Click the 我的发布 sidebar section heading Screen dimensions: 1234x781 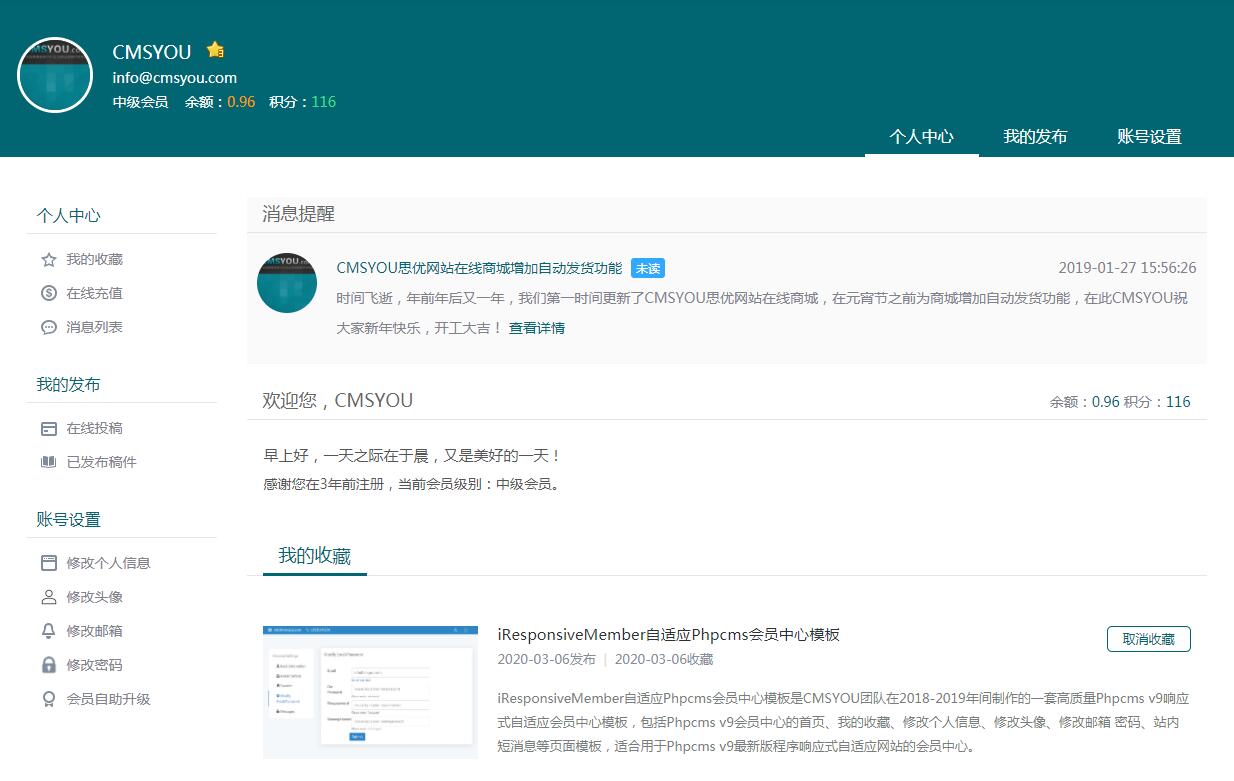coord(69,385)
